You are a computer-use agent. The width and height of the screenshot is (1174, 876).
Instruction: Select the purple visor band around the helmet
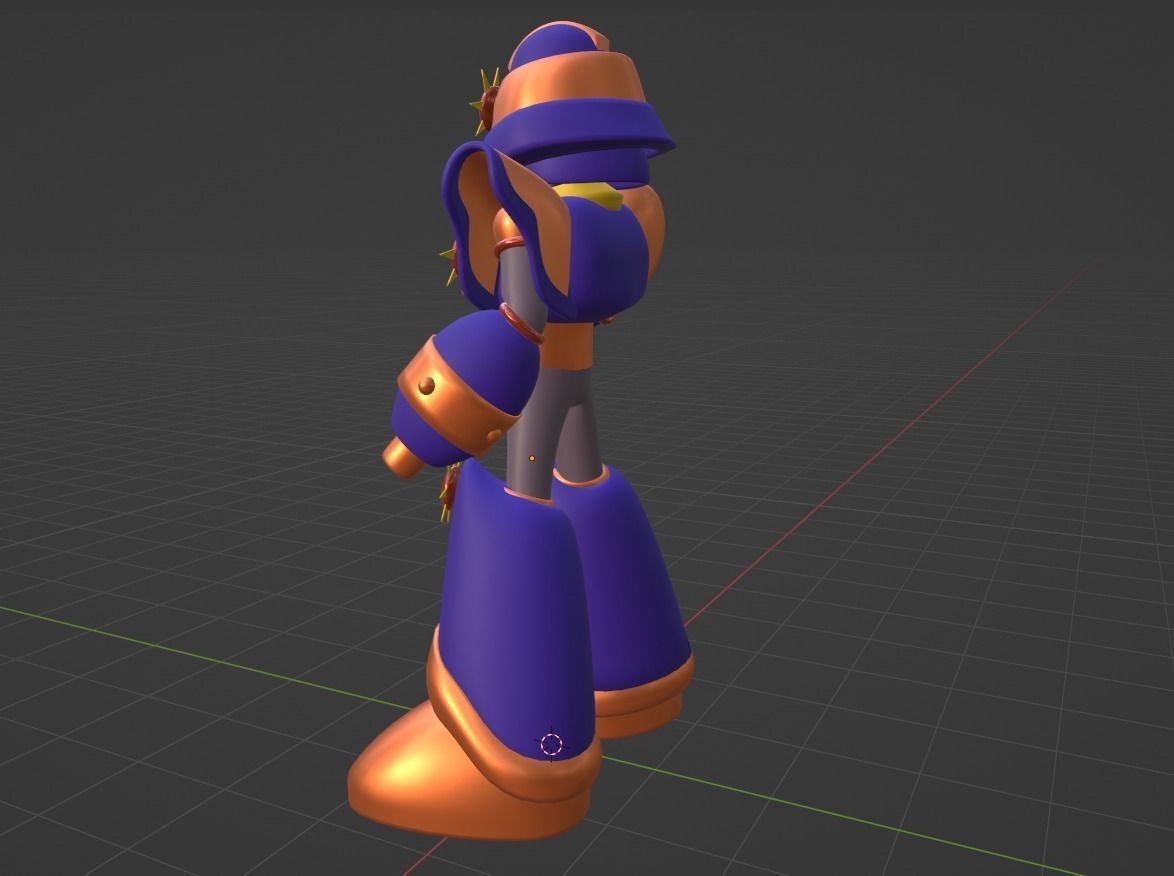click(580, 129)
